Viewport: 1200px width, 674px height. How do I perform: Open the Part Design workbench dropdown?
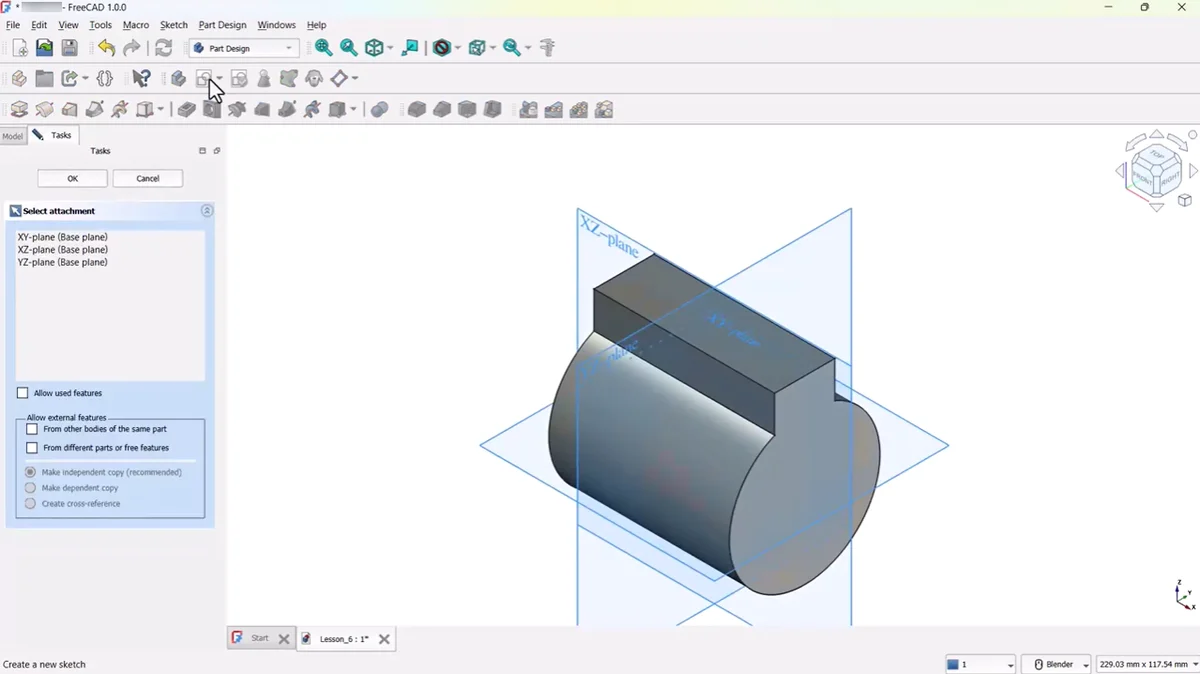(245, 48)
